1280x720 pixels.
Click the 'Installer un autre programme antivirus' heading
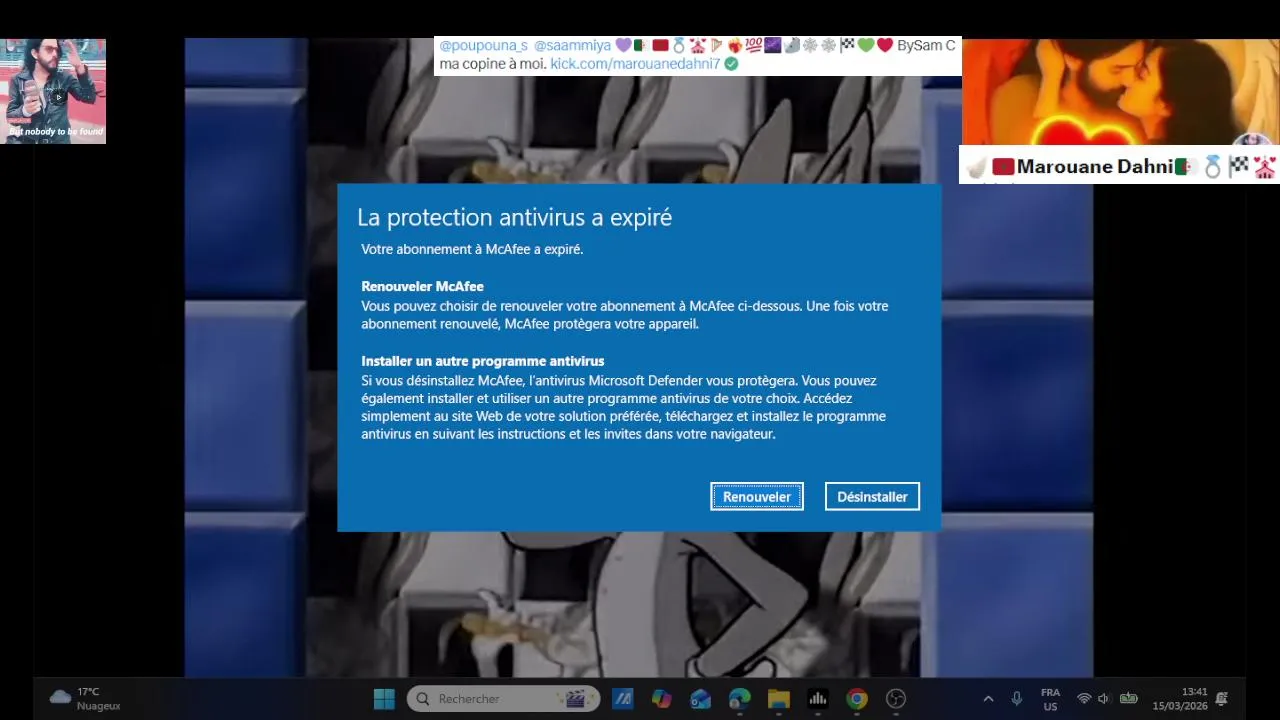[483, 361]
